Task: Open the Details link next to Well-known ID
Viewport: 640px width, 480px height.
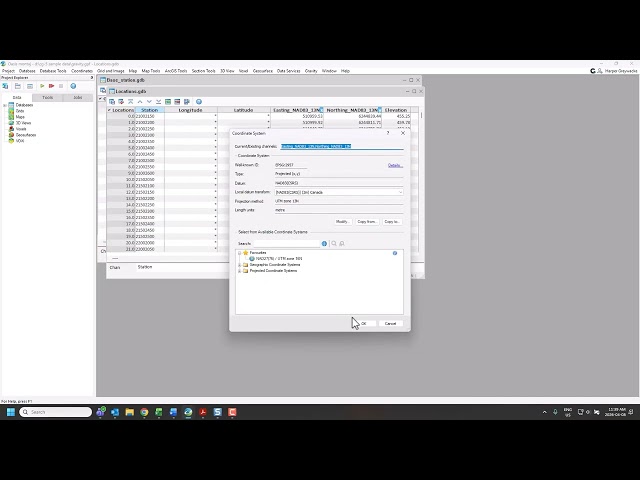Action: [x=395, y=165]
